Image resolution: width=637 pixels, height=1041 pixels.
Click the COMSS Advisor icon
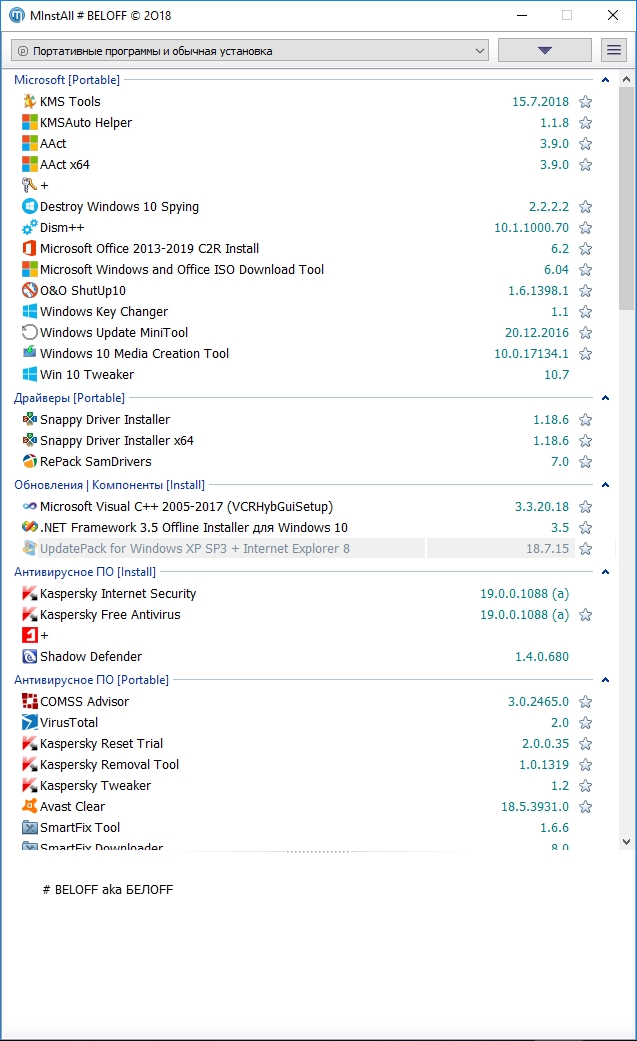[x=29, y=702]
